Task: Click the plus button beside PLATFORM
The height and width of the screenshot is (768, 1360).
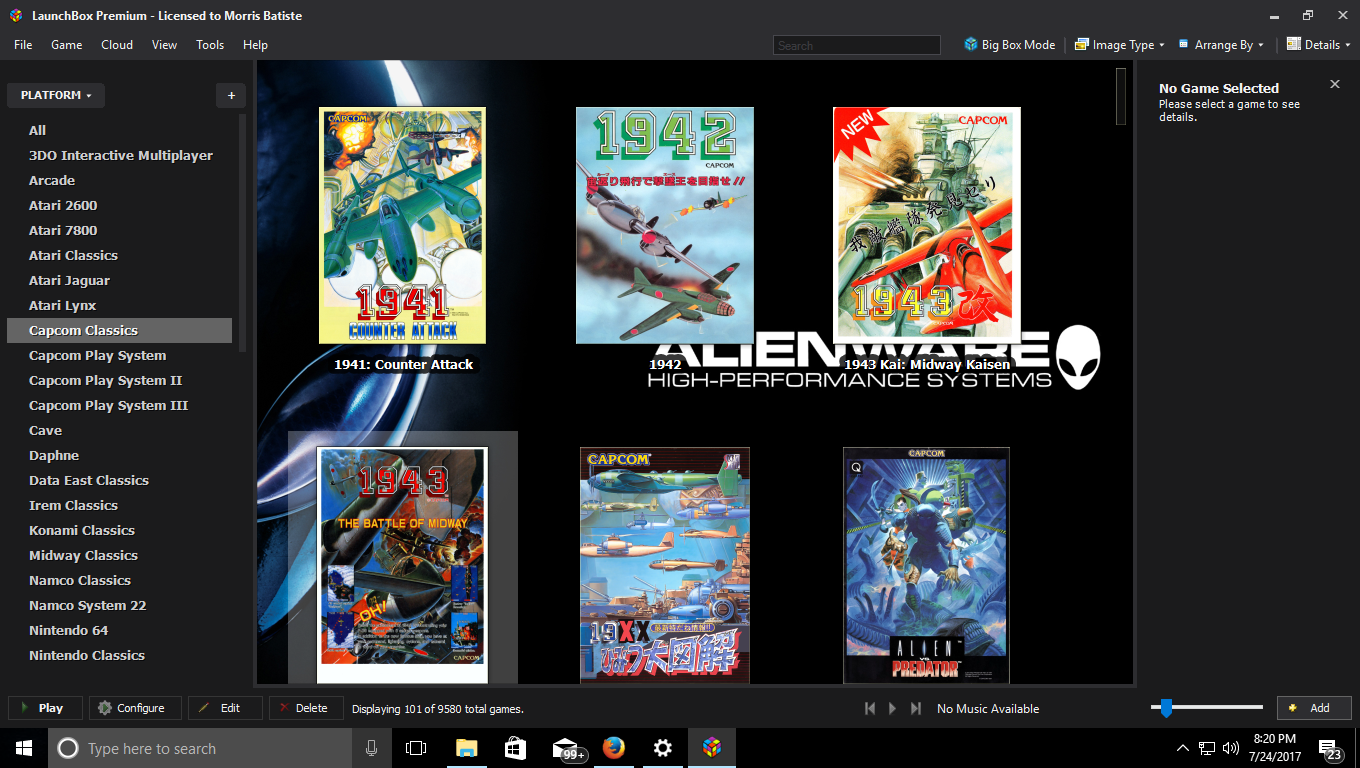Action: pyautogui.click(x=231, y=95)
